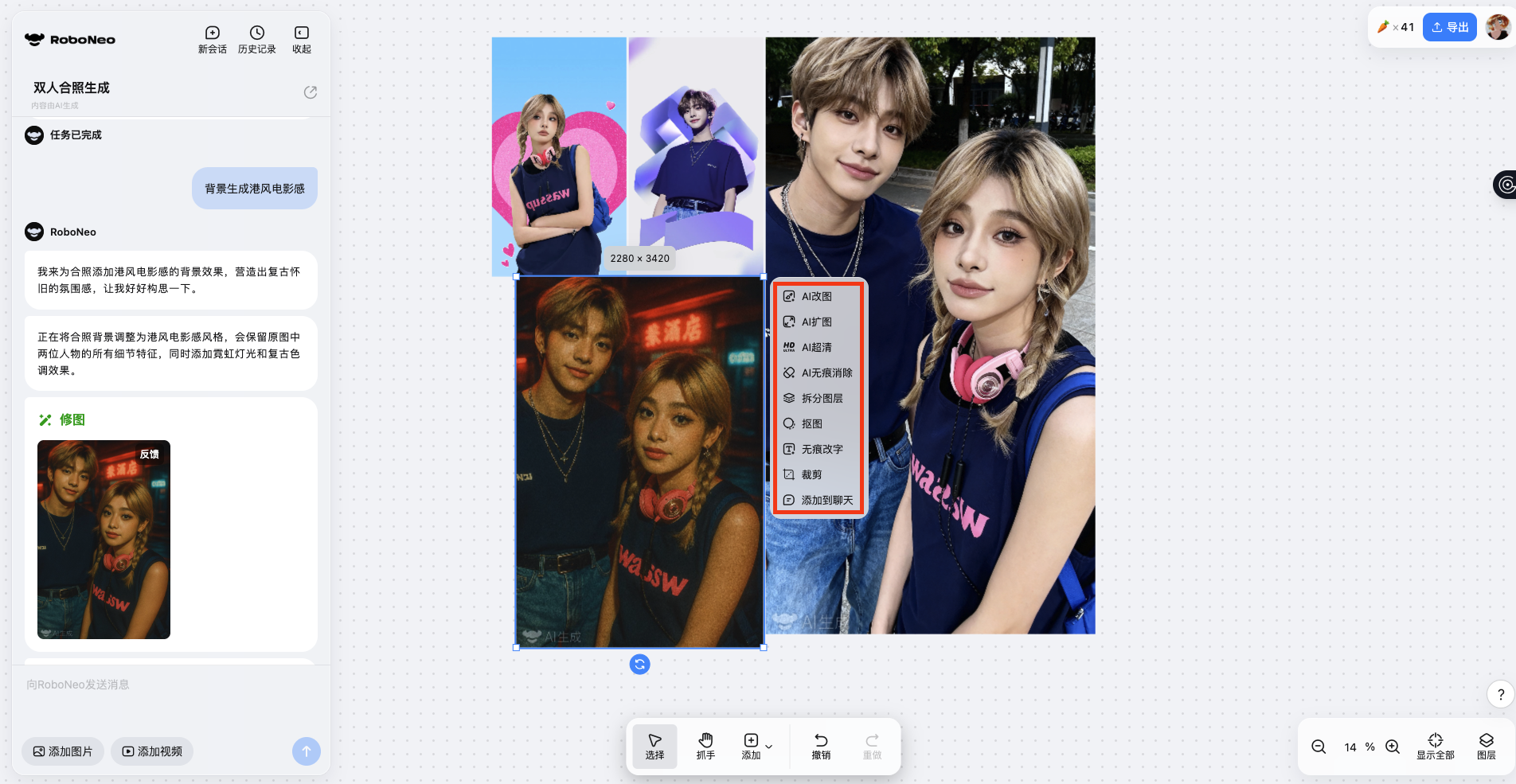Select AI无痕消除 in the context menu
This screenshot has width=1516, height=784.
[x=826, y=372]
